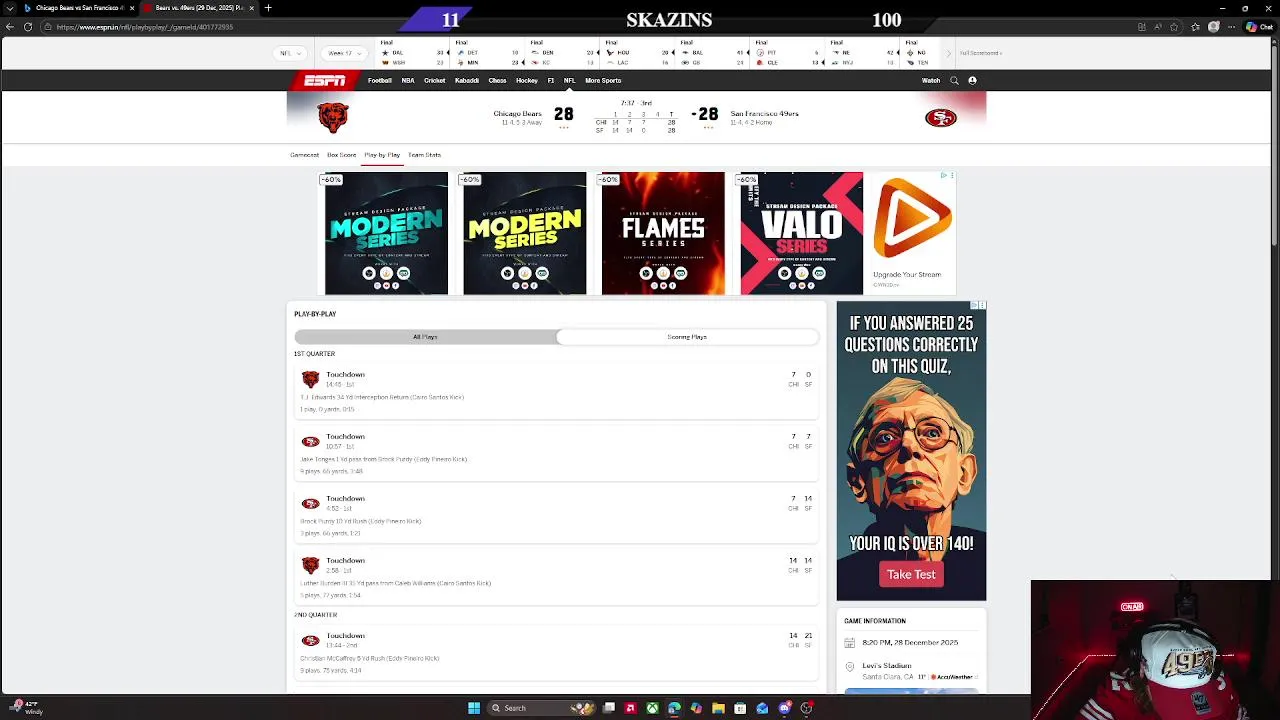
Task: Select the All Plays toggle
Action: (425, 337)
